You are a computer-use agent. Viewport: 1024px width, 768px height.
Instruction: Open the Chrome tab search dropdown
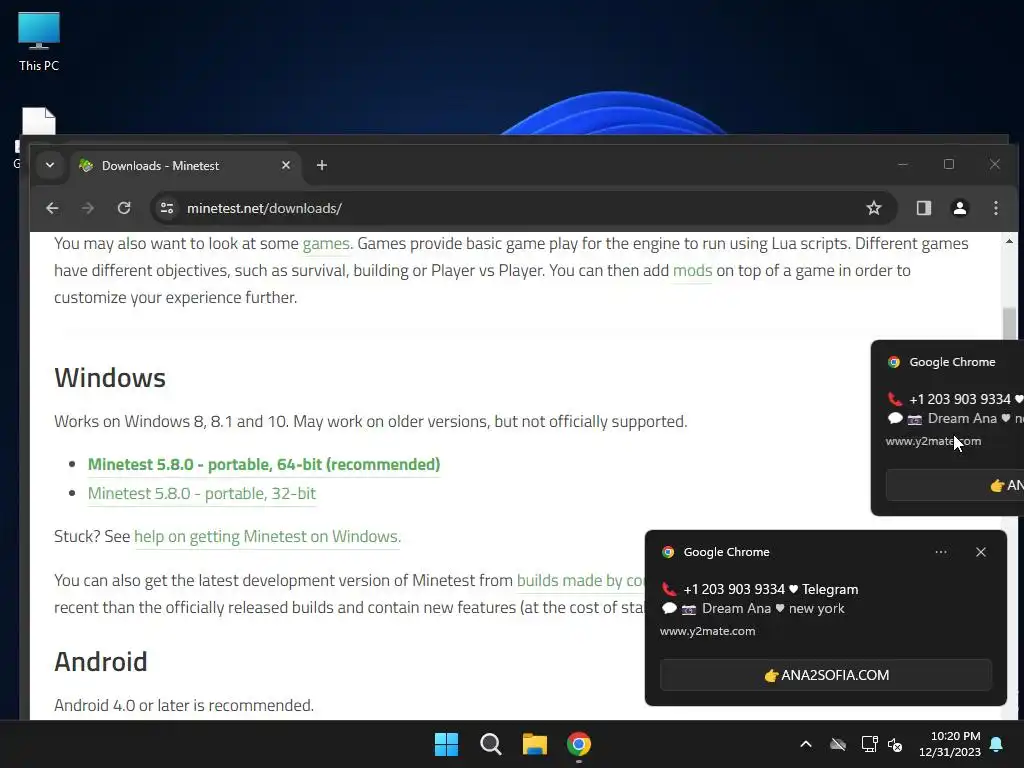click(50, 165)
